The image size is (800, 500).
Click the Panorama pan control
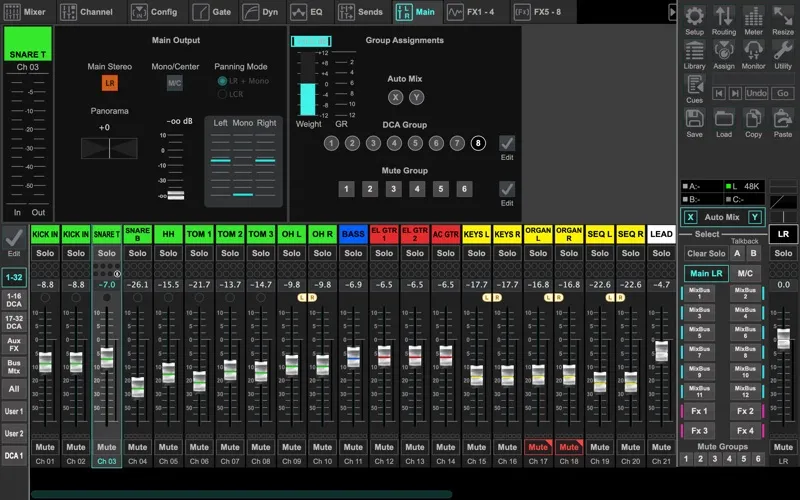click(109, 148)
